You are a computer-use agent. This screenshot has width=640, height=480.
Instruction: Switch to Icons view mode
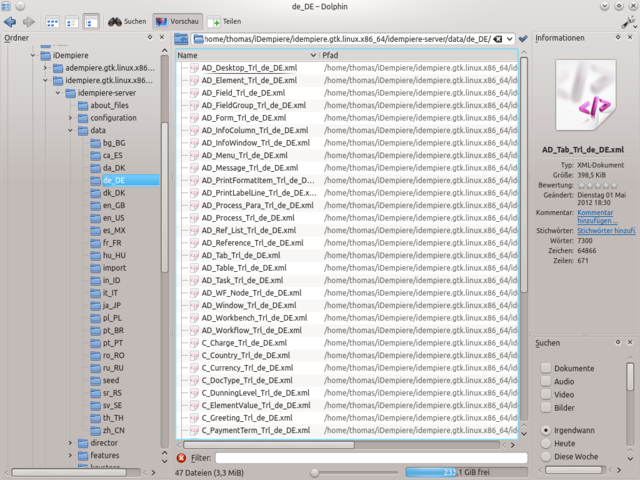(53, 21)
